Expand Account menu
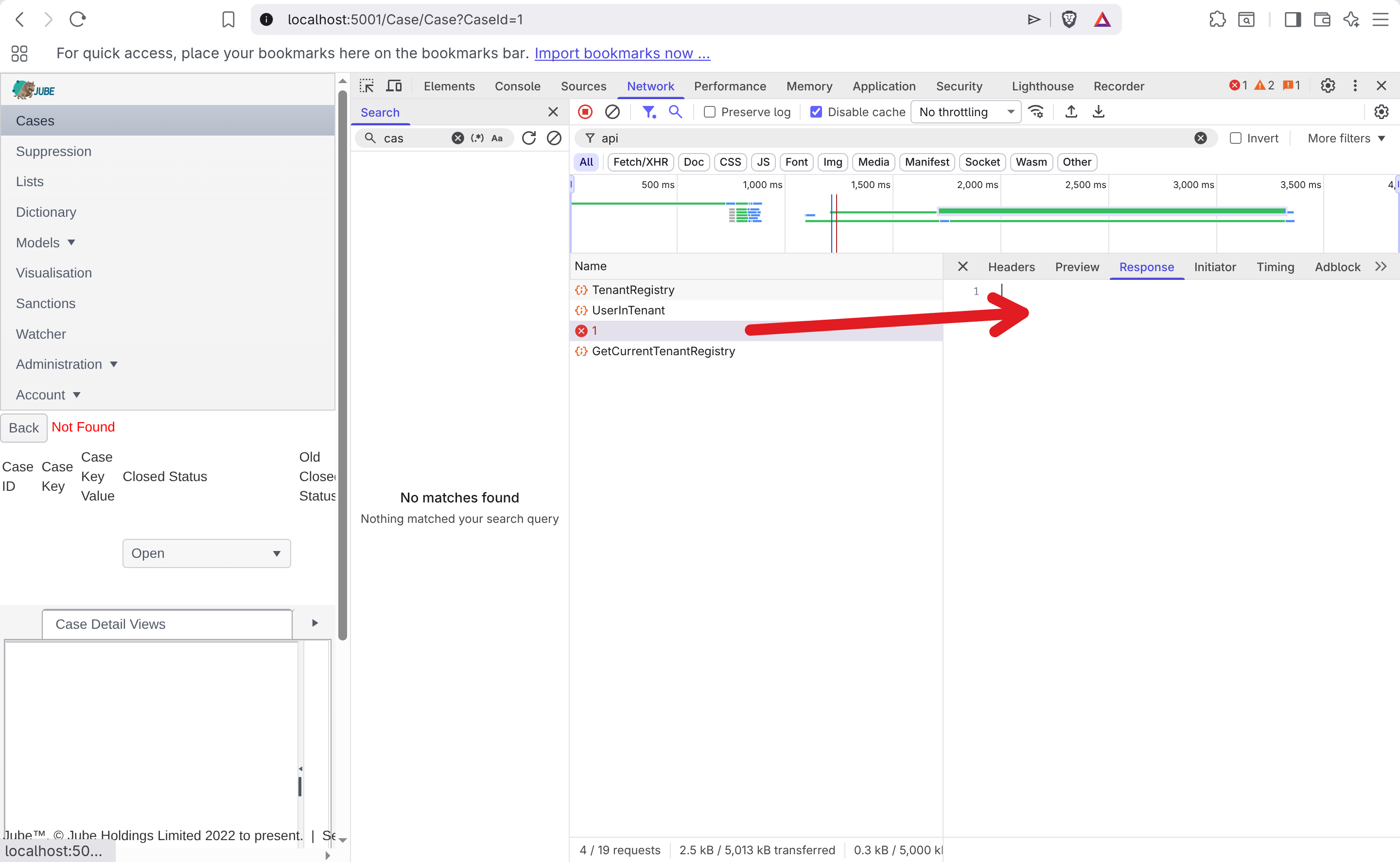The width and height of the screenshot is (1400, 862). pyautogui.click(x=48, y=395)
